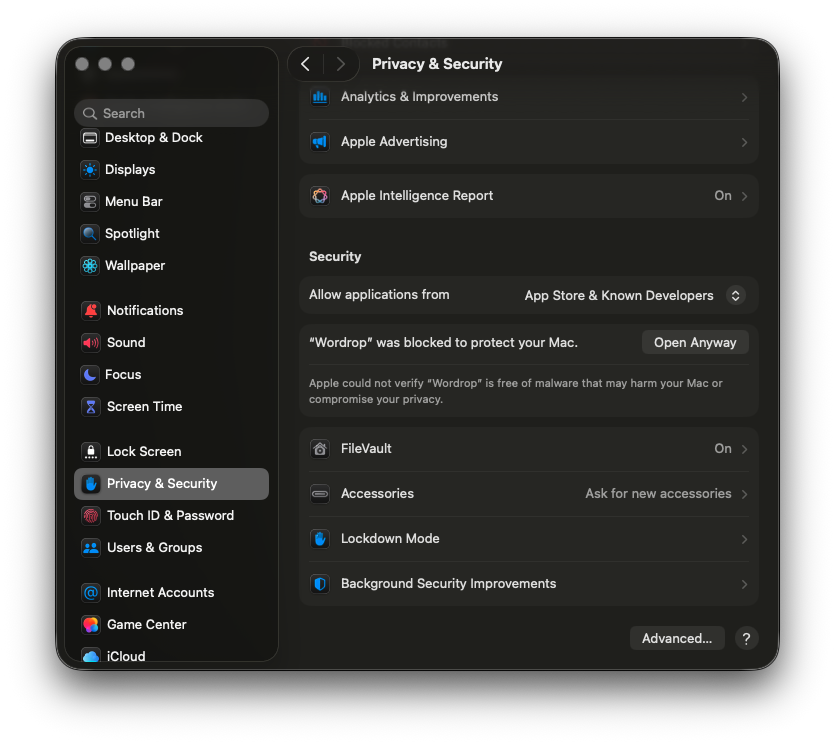The width and height of the screenshot is (835, 744).
Task: Expand Analytics & Improvements chevron
Action: pyautogui.click(x=744, y=97)
